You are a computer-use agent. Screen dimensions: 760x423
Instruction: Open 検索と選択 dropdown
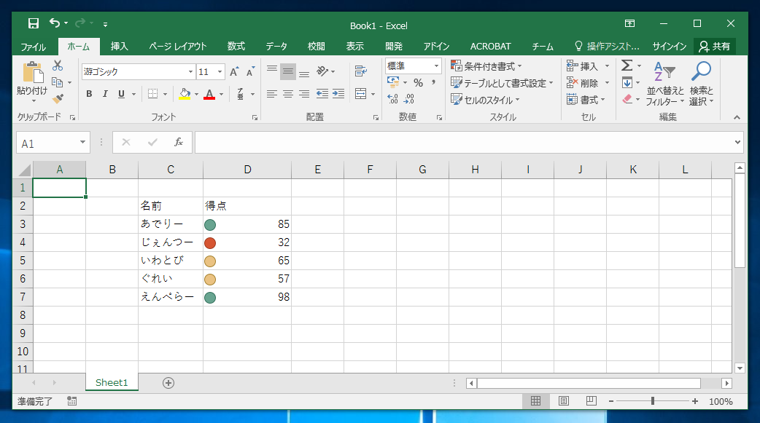pos(701,83)
